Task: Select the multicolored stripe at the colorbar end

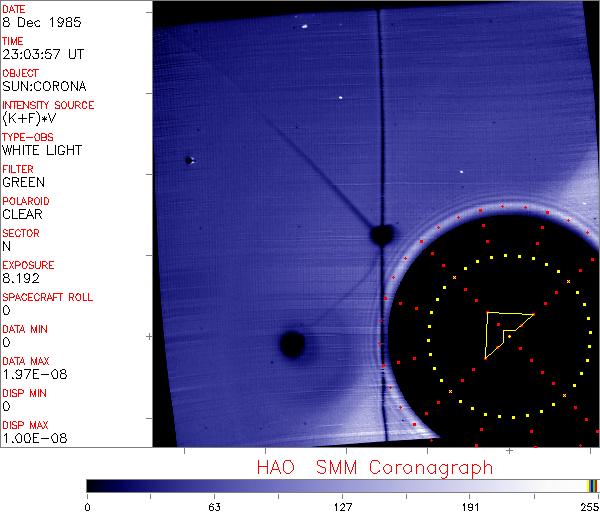Action: [592, 485]
